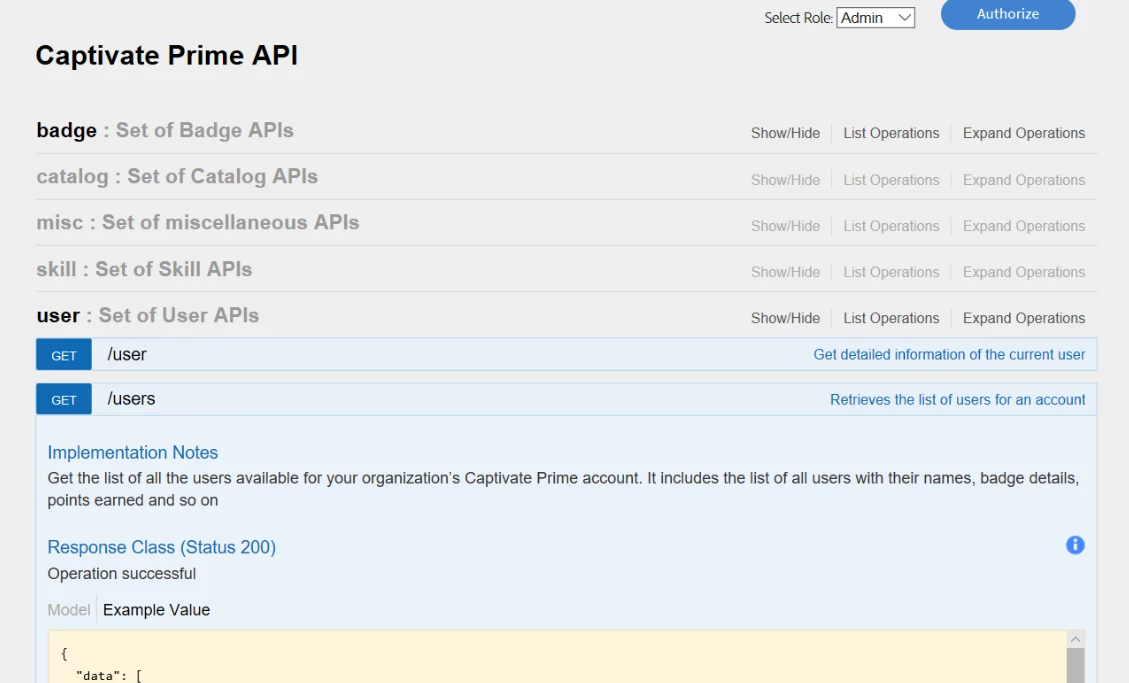Click Expand Operations for the catalog section
Screen dimensions: 1129x683
1023,180
